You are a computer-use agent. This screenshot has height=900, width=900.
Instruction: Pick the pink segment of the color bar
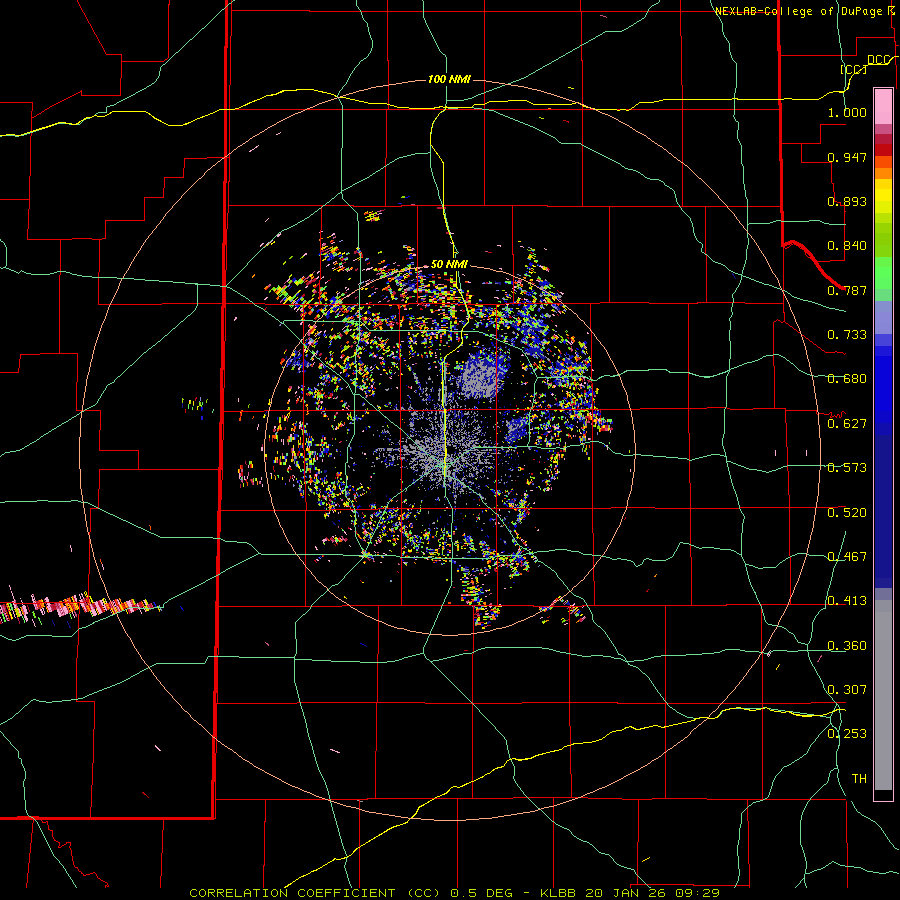point(883,106)
